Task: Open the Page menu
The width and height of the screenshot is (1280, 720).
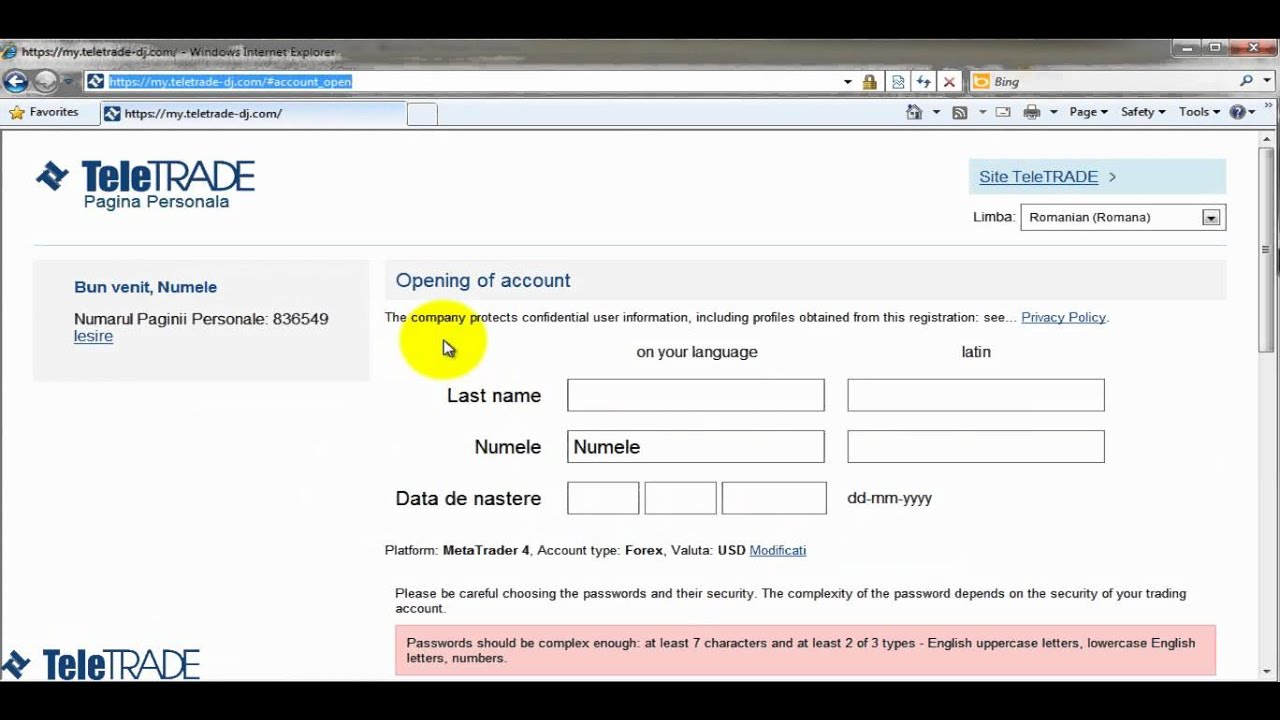Action: tap(1088, 112)
